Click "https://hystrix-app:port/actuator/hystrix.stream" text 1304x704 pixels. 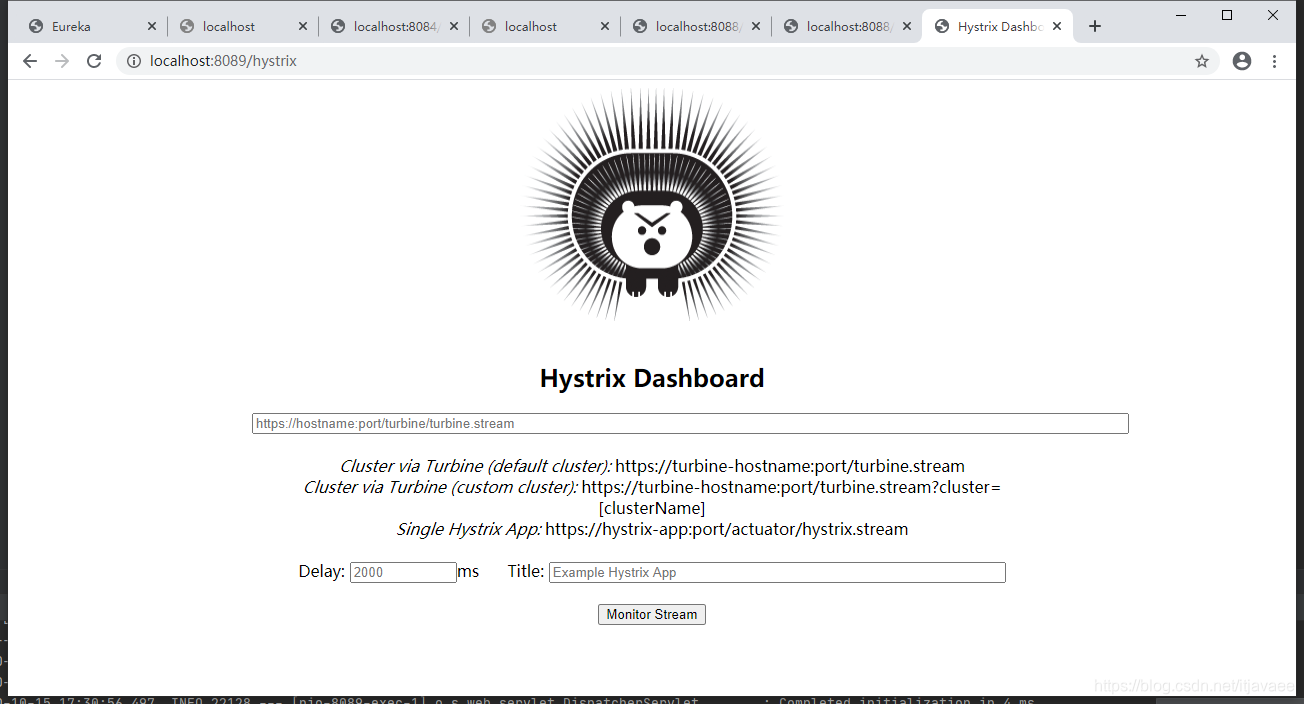click(727, 529)
